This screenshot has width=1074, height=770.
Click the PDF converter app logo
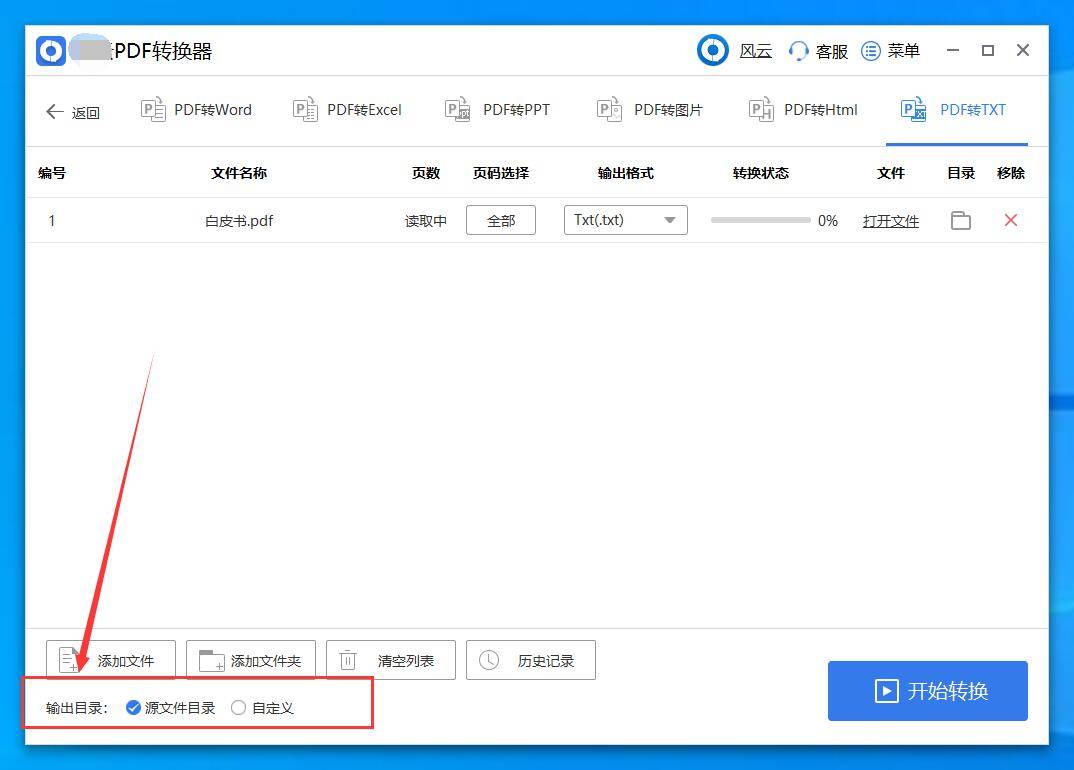(51, 51)
